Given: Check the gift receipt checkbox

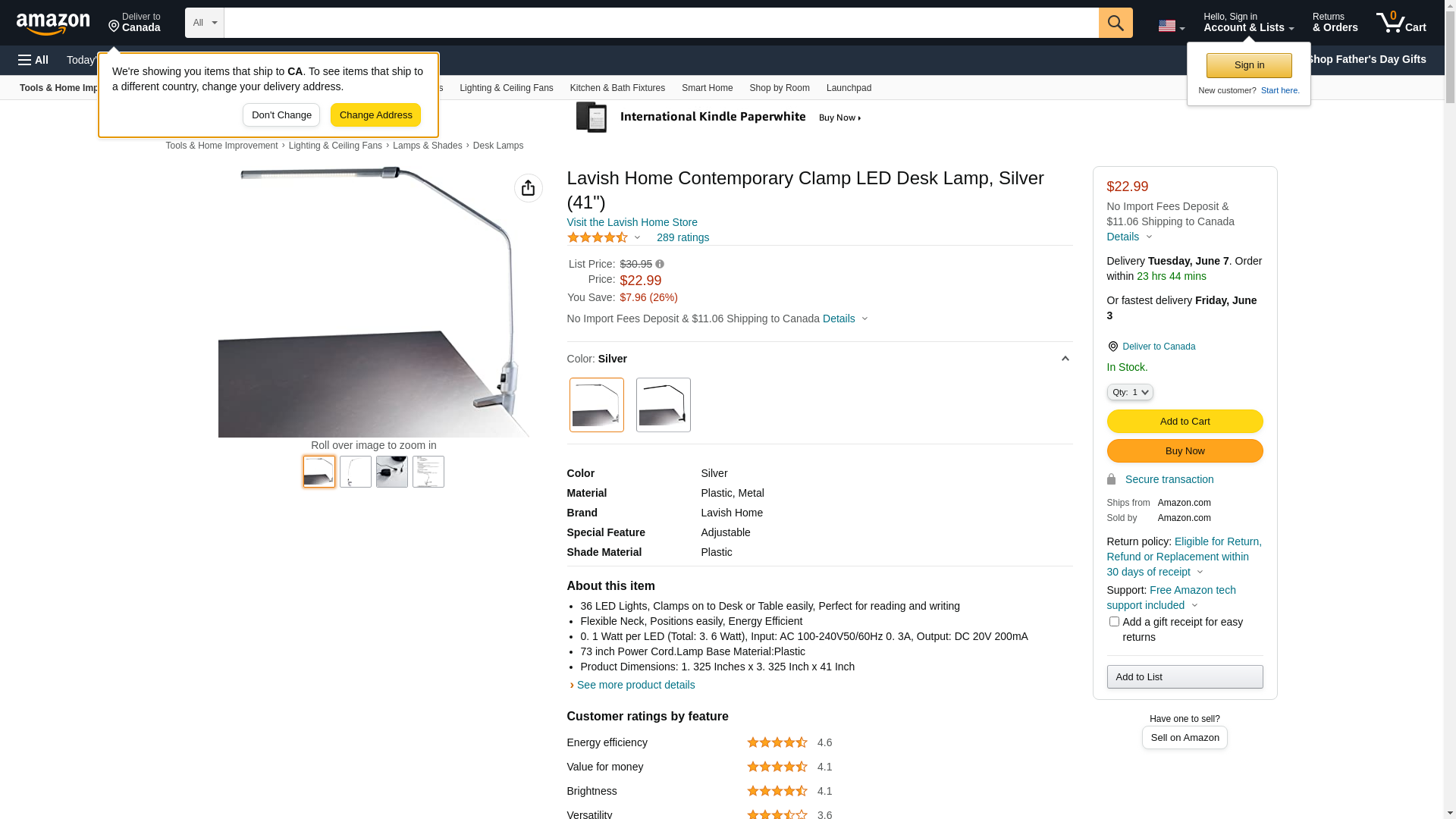Looking at the screenshot, I should (1114, 622).
